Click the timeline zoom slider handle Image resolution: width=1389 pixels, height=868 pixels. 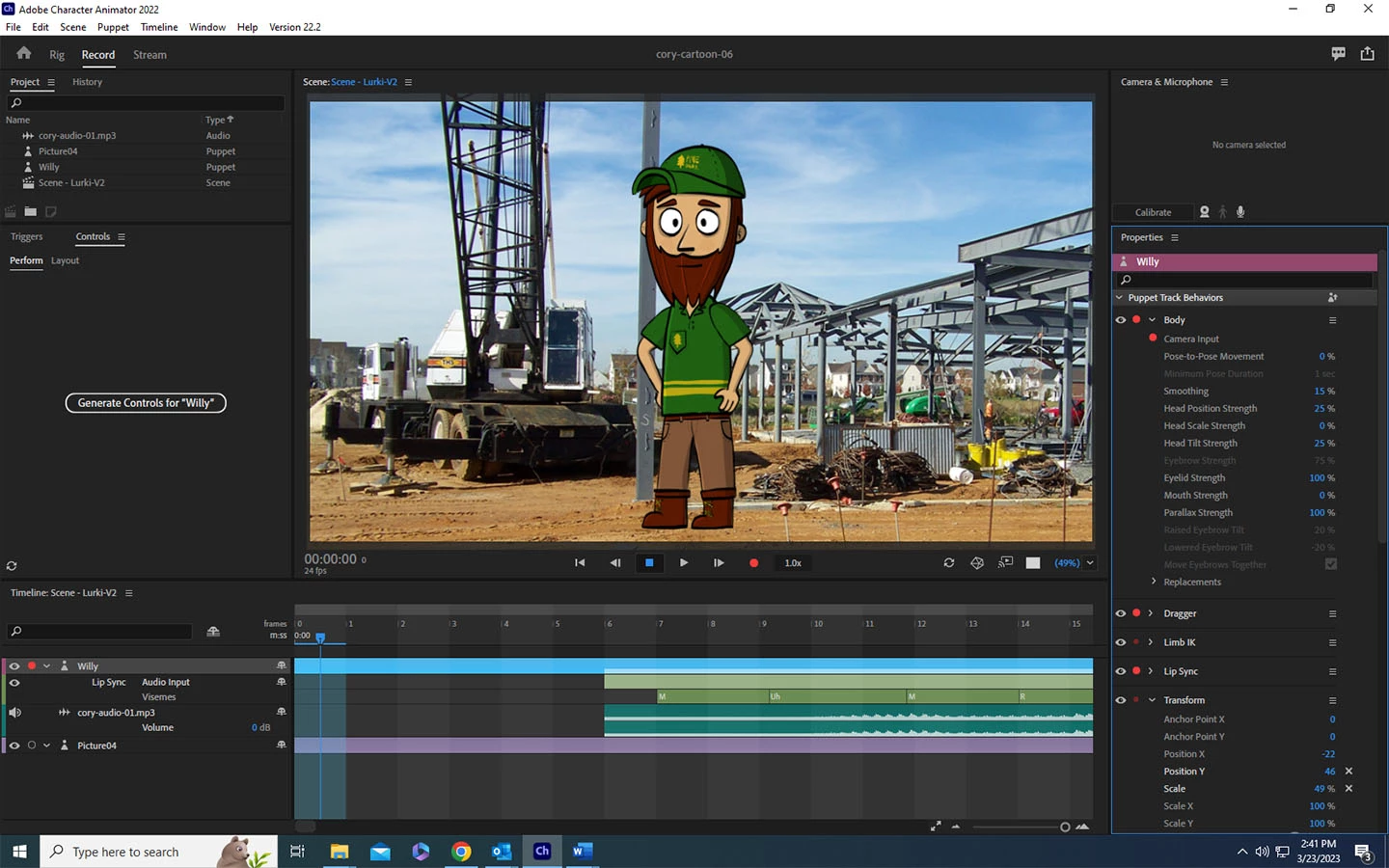(1065, 827)
